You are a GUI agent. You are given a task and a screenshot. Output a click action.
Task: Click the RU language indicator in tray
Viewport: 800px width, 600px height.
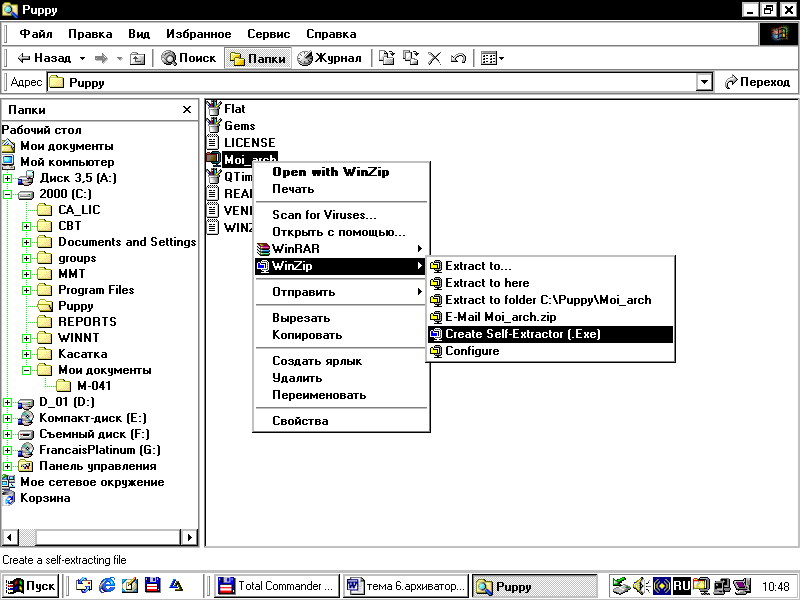(682, 586)
